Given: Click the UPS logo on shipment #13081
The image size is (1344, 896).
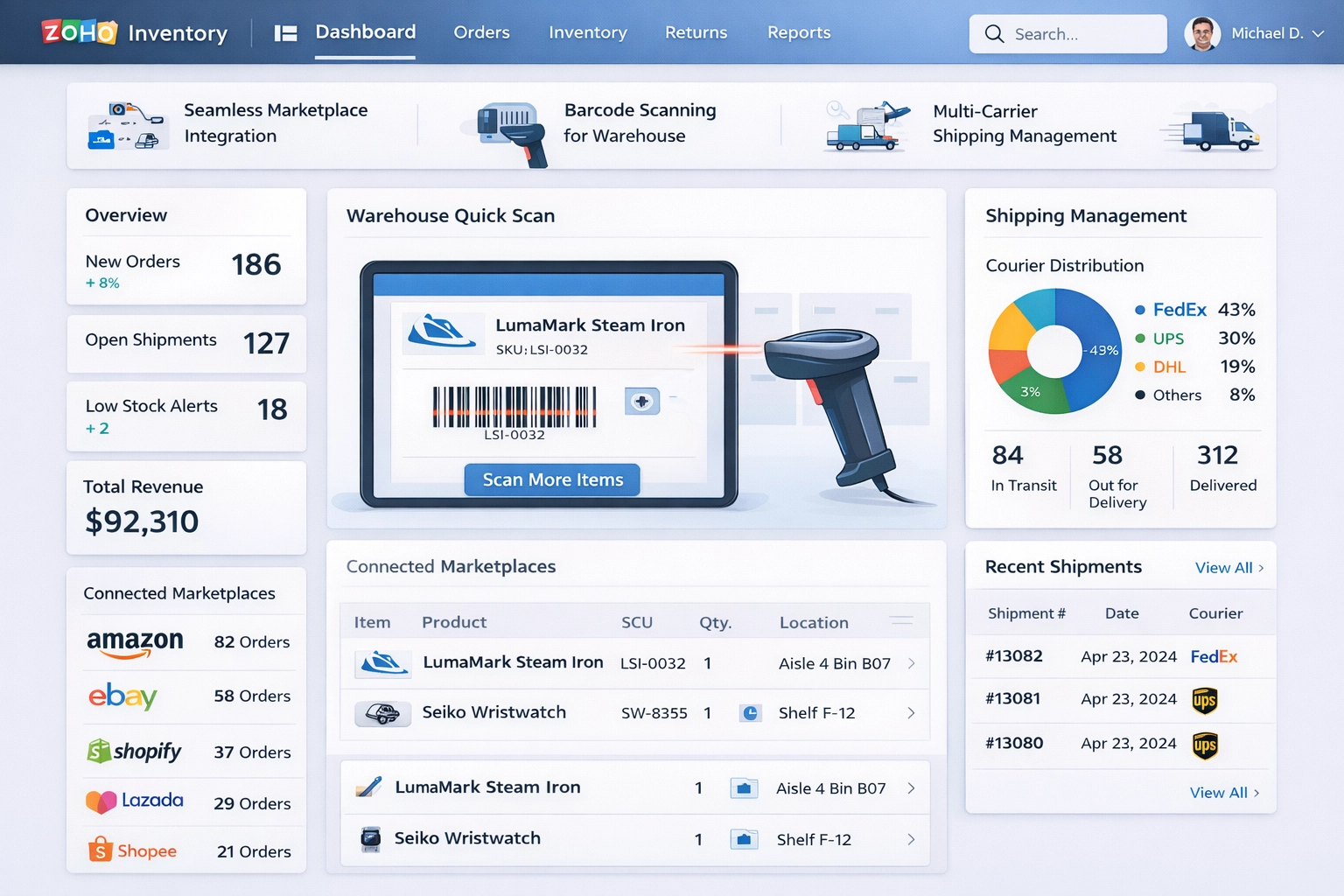Looking at the screenshot, I should pos(1205,700).
